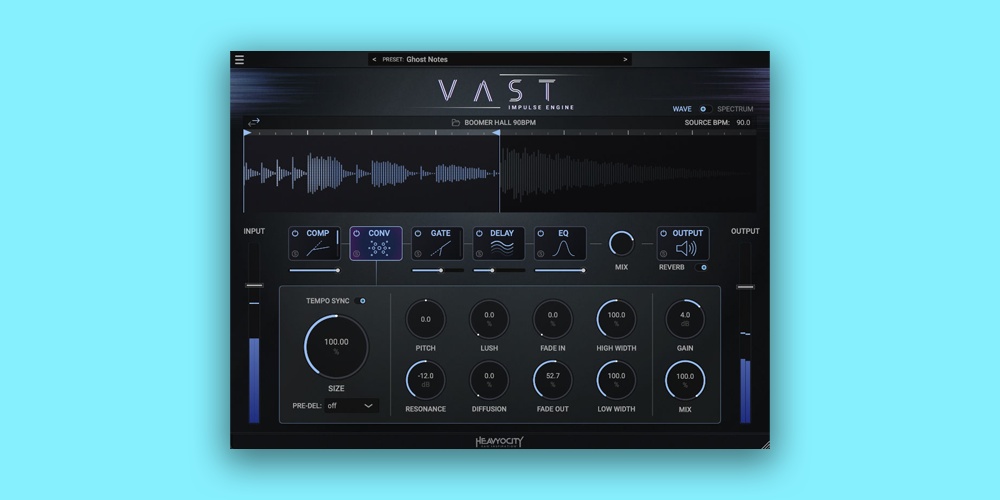The image size is (1000, 500).
Task: Enable the Tempo Sync toggle
Action: pos(361,300)
